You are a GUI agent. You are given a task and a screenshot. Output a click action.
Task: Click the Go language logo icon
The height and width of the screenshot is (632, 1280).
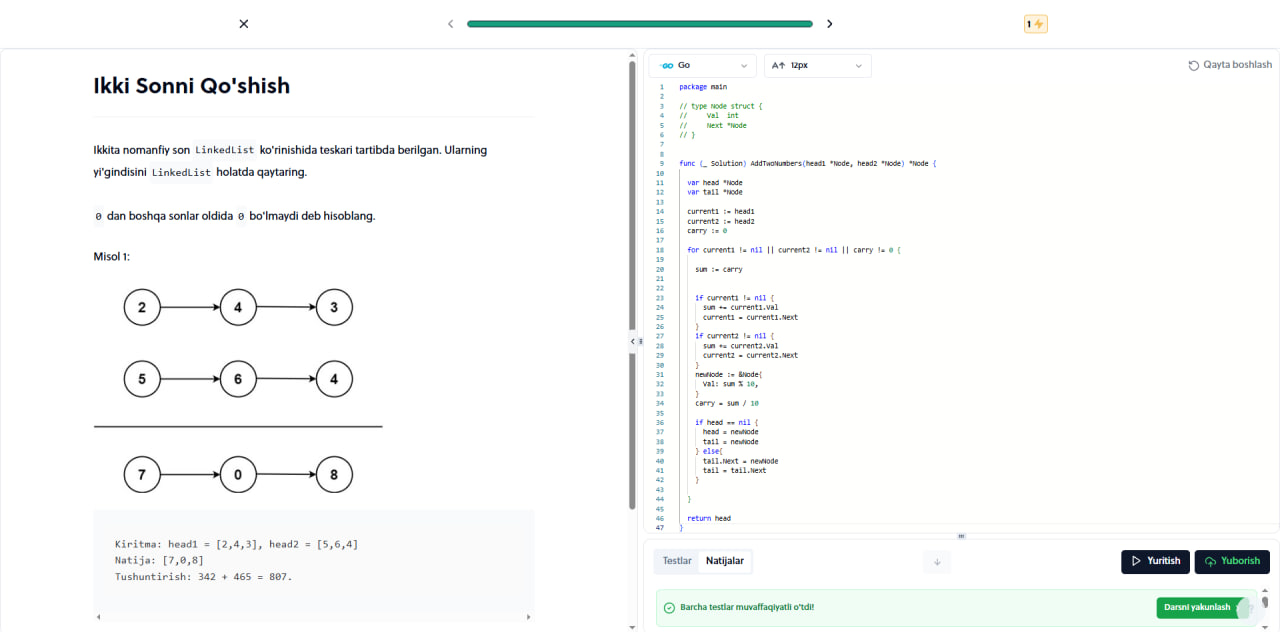pyautogui.click(x=667, y=65)
